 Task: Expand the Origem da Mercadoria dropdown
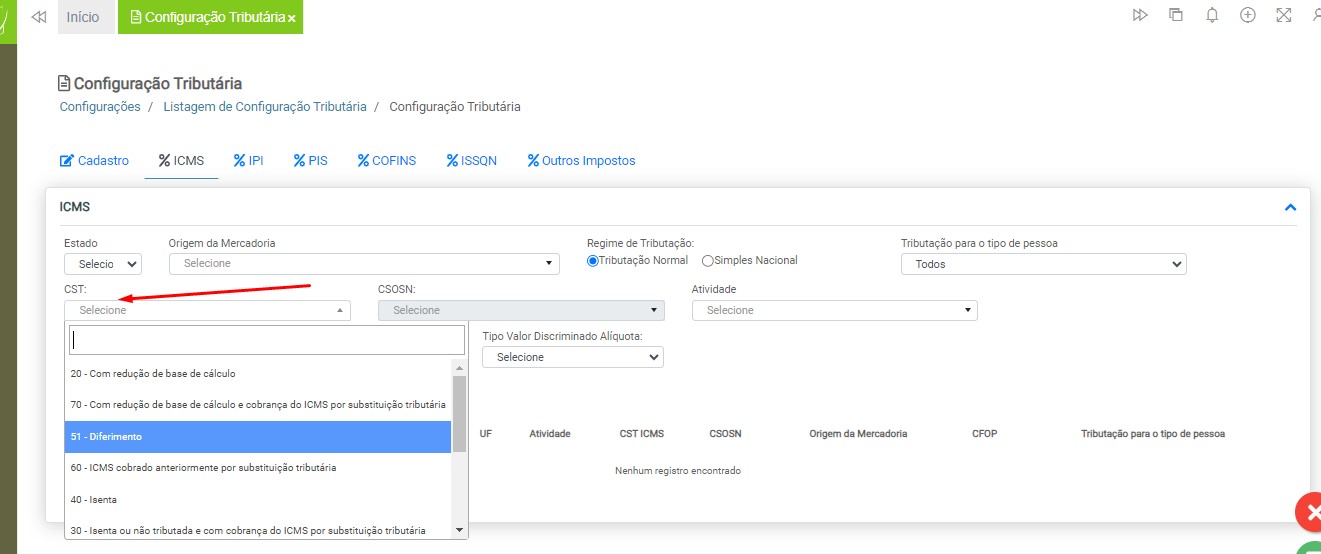point(364,263)
